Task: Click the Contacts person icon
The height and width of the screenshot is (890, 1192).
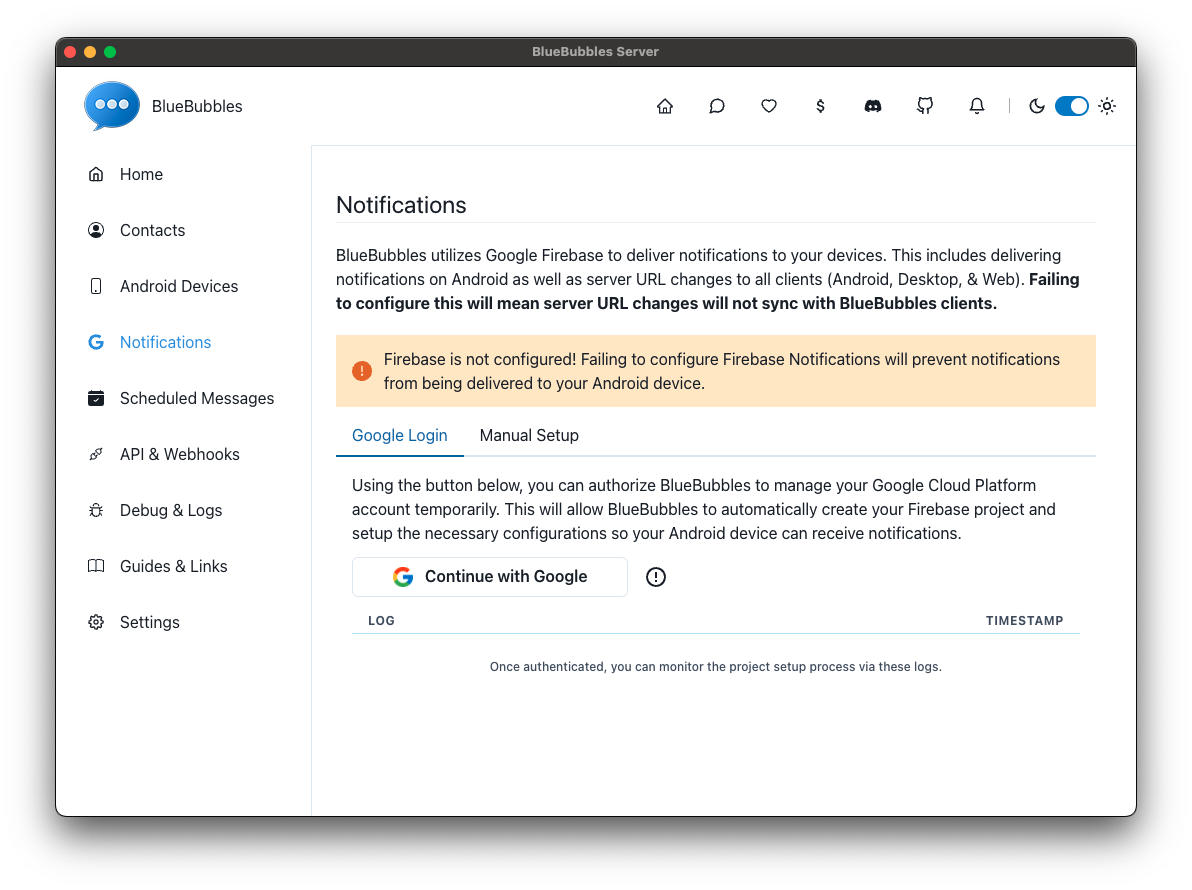Action: (96, 230)
